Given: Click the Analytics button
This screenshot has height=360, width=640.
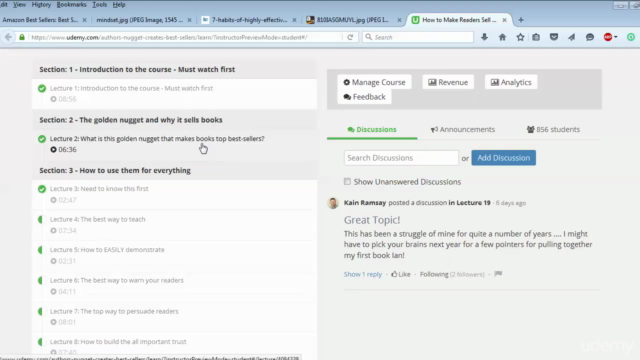Looking at the screenshot, I should [511, 82].
